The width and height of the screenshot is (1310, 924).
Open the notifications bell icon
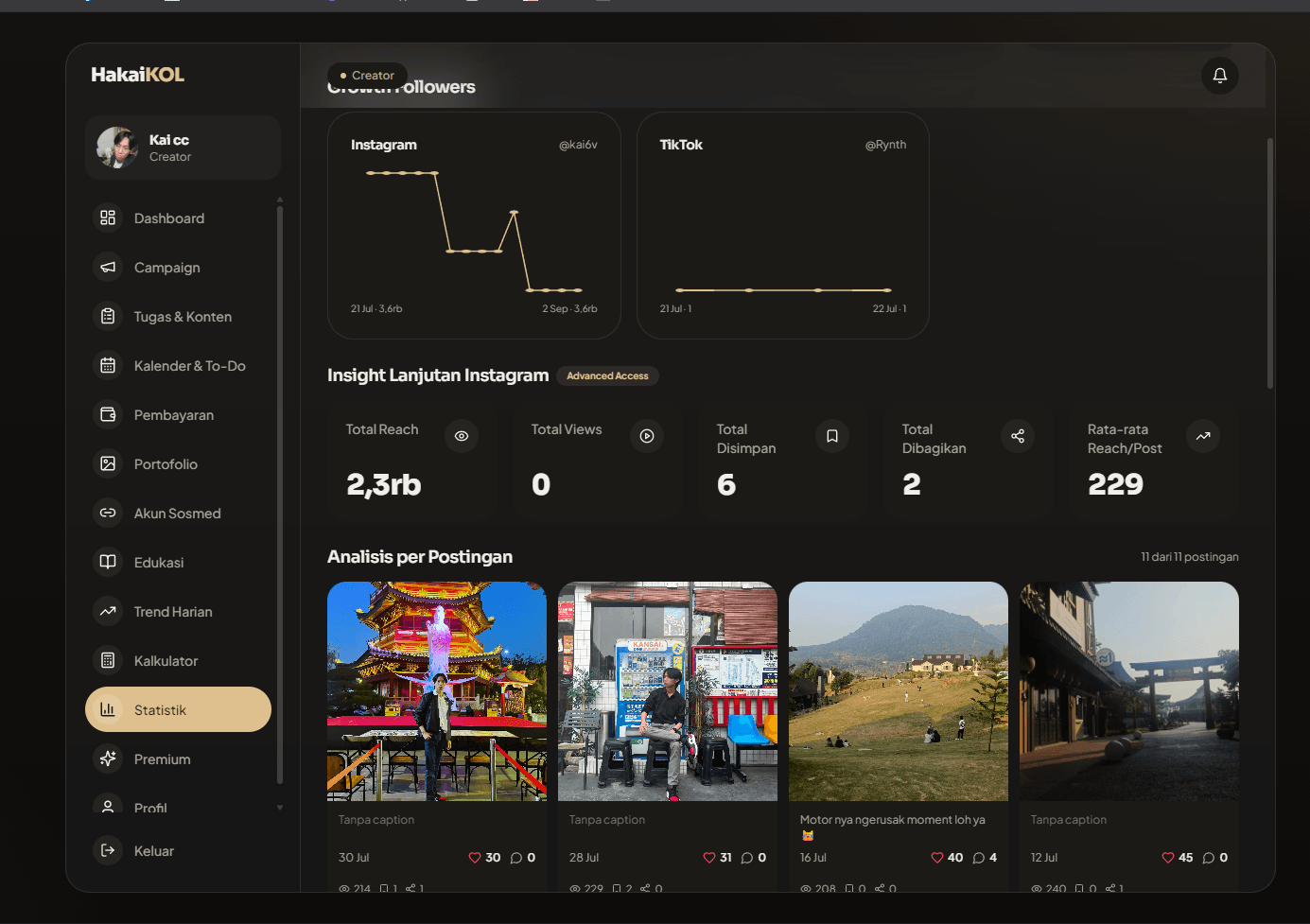point(1219,76)
